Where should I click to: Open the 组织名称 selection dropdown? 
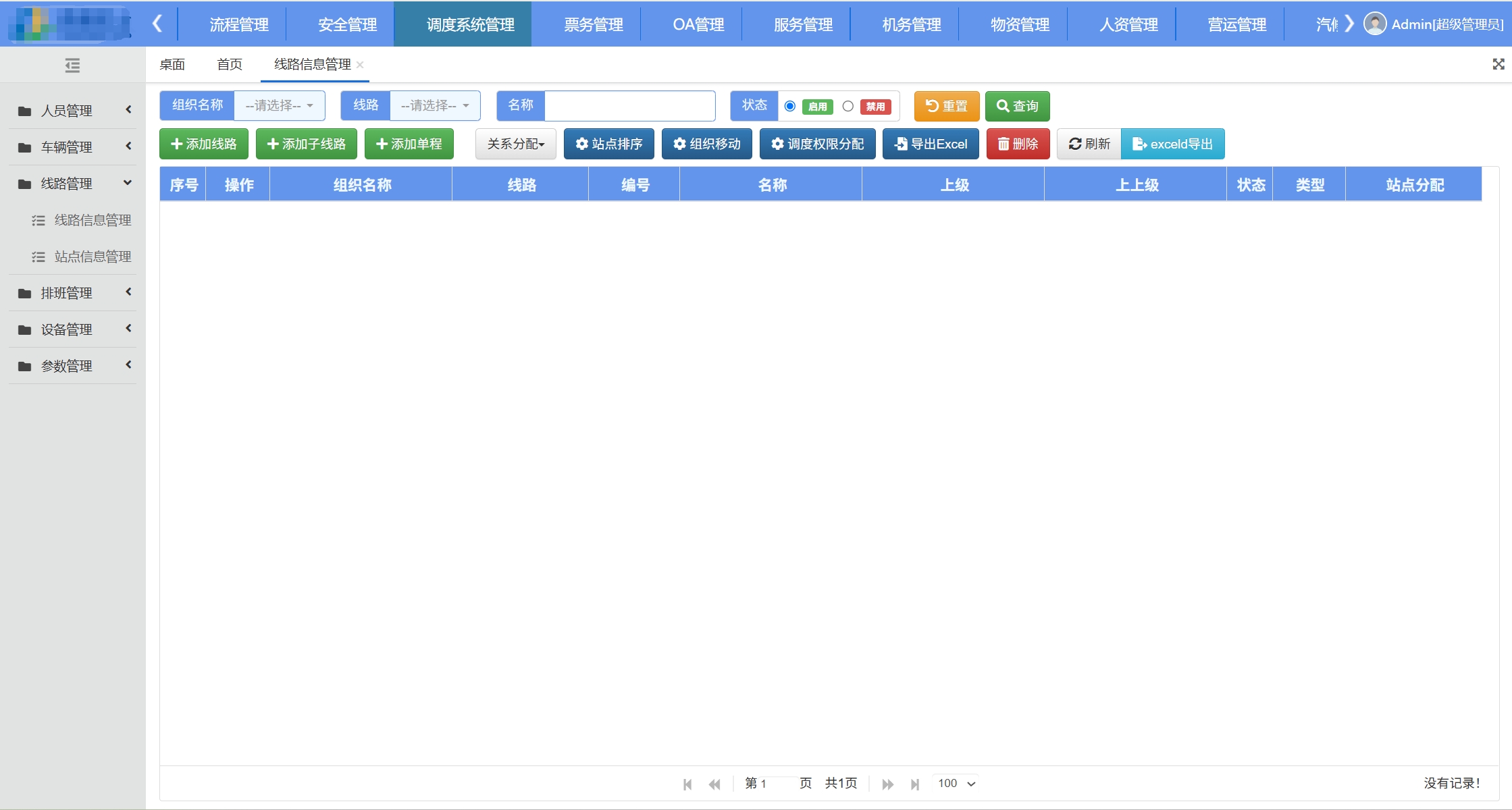(x=279, y=105)
